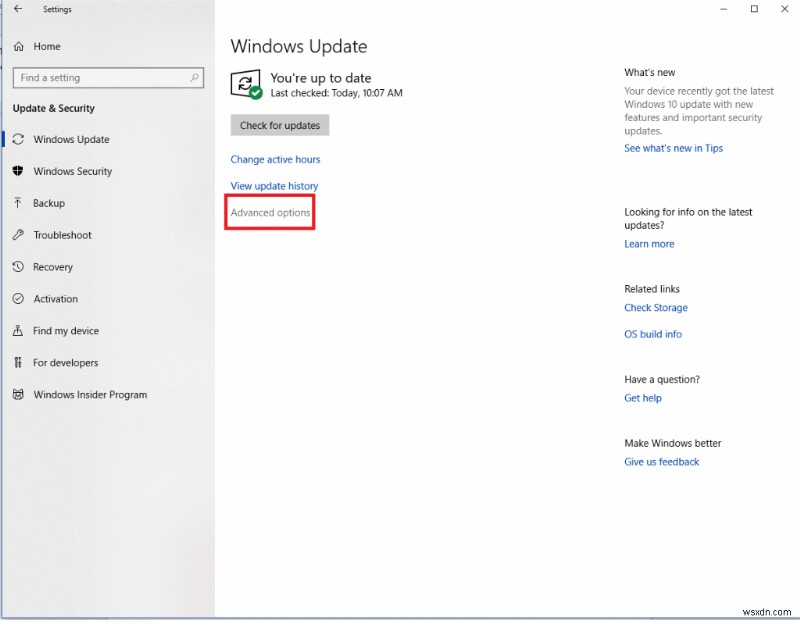
Task: Open the Advanced options link
Action: (x=269, y=212)
